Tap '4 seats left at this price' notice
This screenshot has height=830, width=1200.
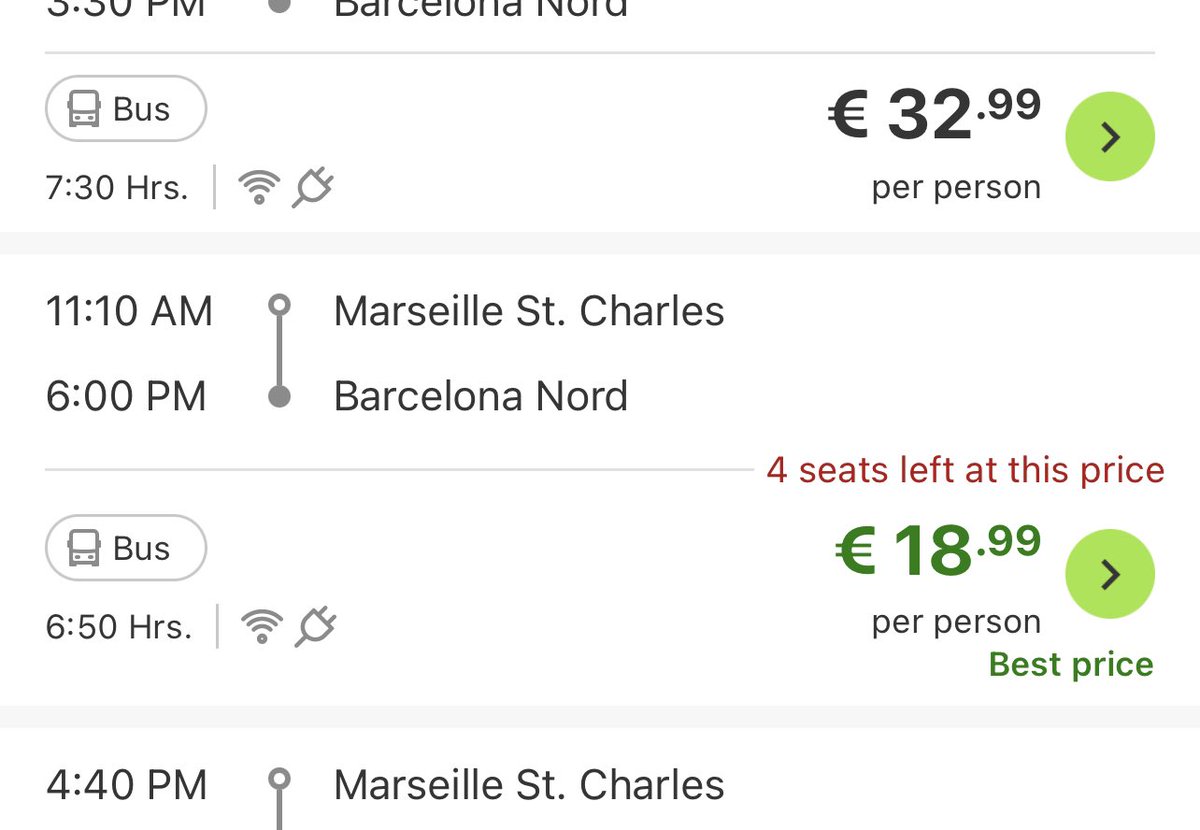(965, 470)
